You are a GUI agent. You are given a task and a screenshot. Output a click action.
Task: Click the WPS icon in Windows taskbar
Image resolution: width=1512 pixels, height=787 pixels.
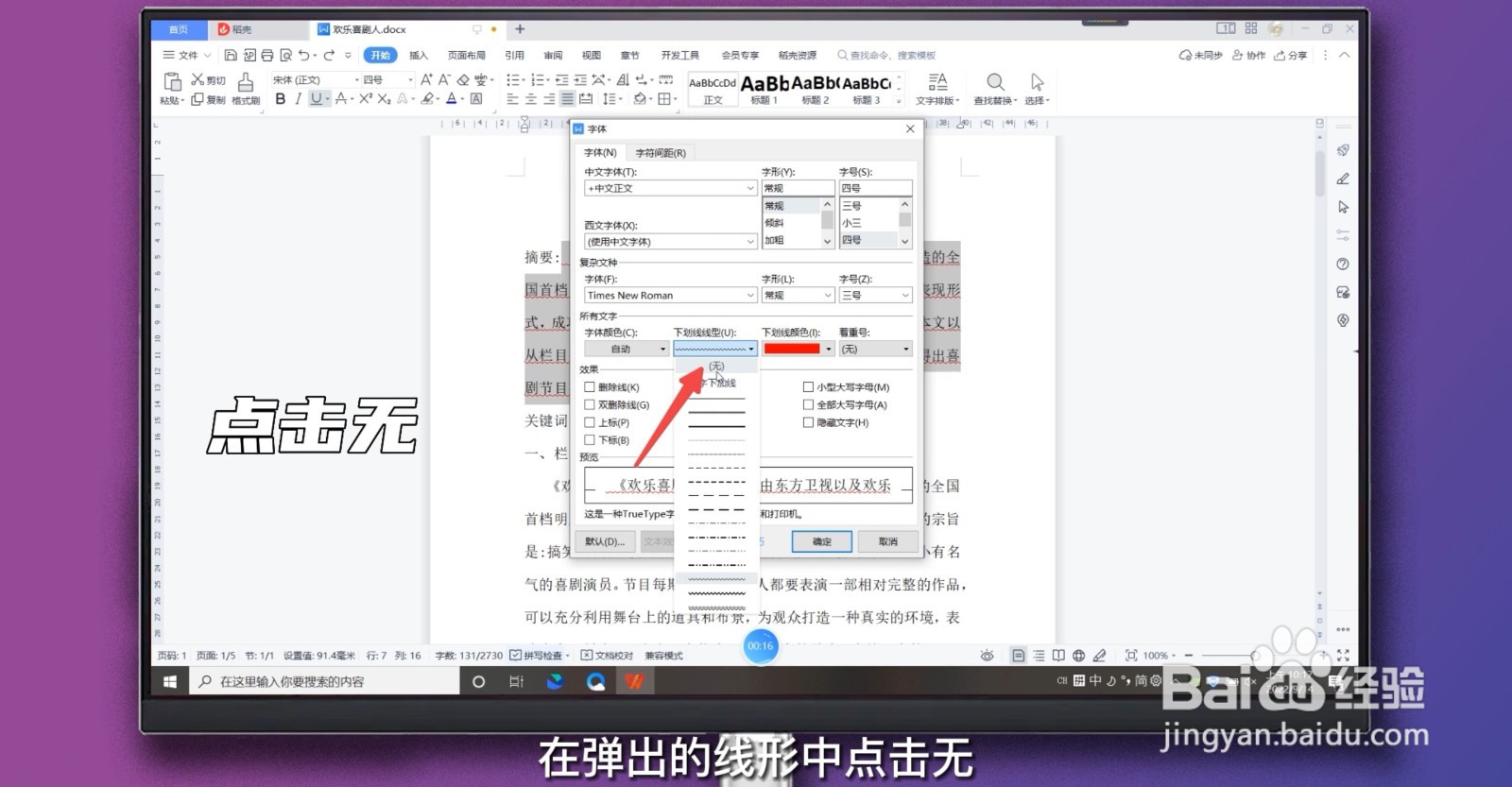coord(634,681)
